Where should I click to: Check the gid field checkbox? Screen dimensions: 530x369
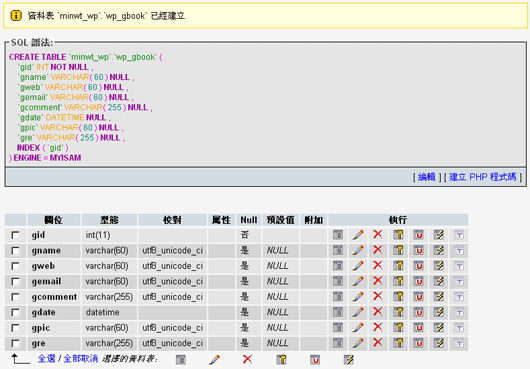point(15,235)
